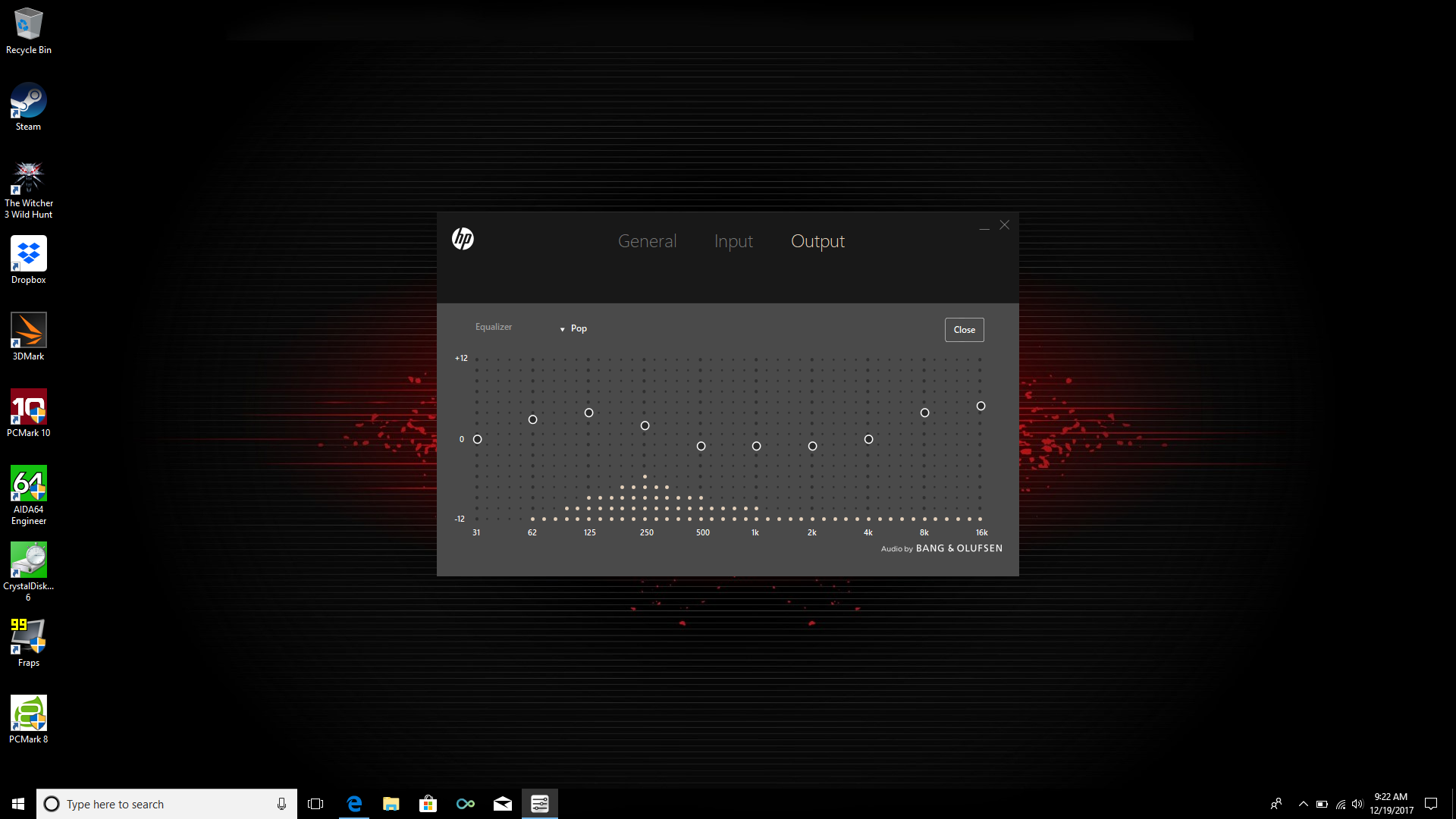Viewport: 1456px width, 819px height.
Task: Open the volume icon in the system tray
Action: [1357, 804]
